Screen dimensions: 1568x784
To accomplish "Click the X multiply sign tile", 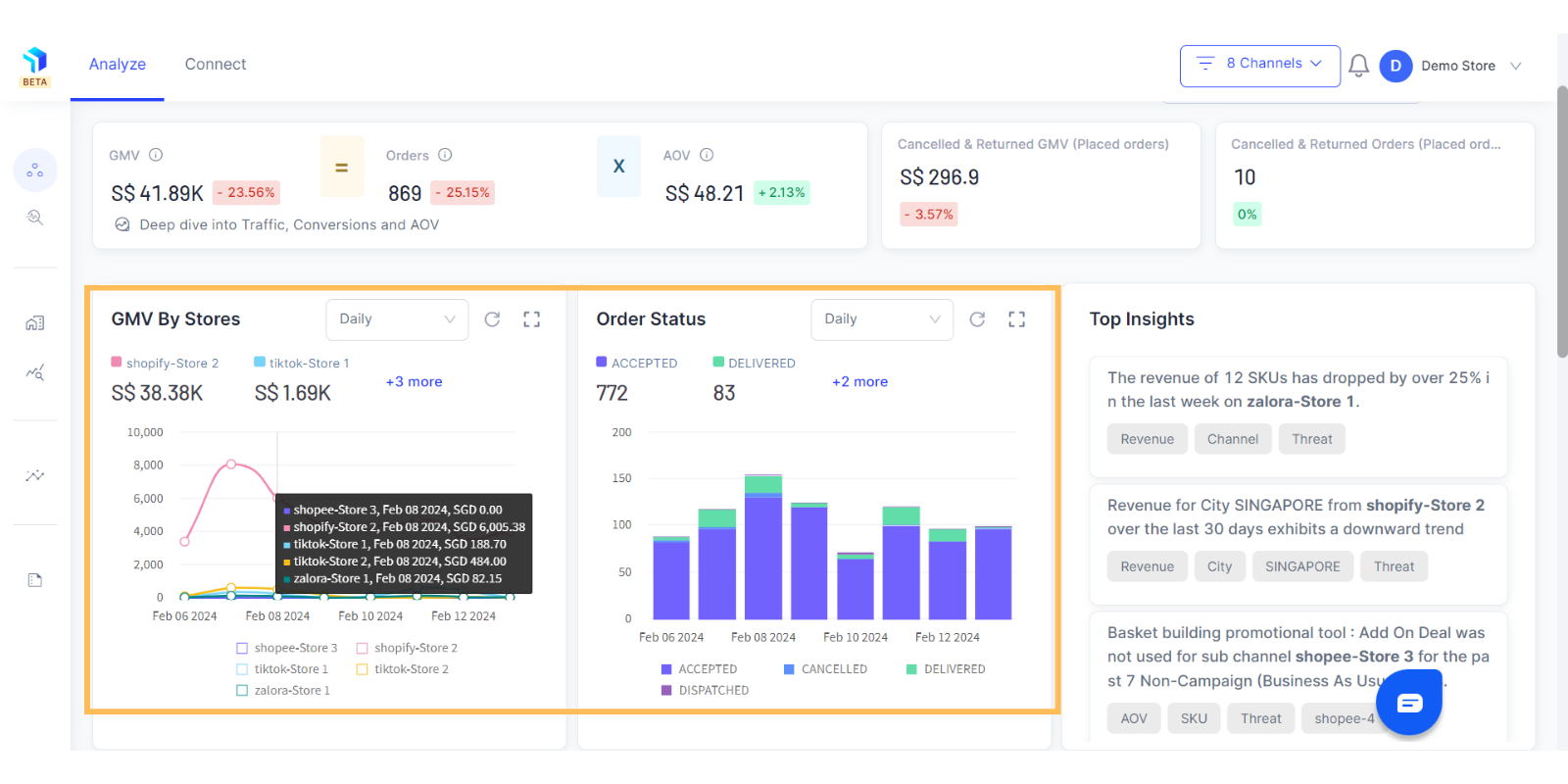I will coord(619,167).
